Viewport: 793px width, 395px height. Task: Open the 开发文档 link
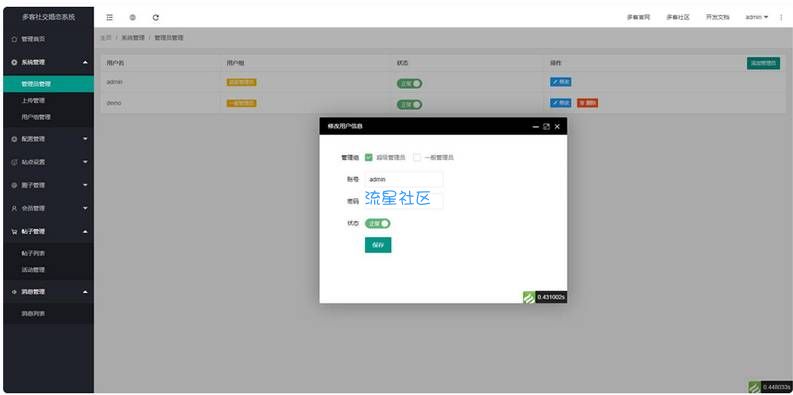coord(718,17)
